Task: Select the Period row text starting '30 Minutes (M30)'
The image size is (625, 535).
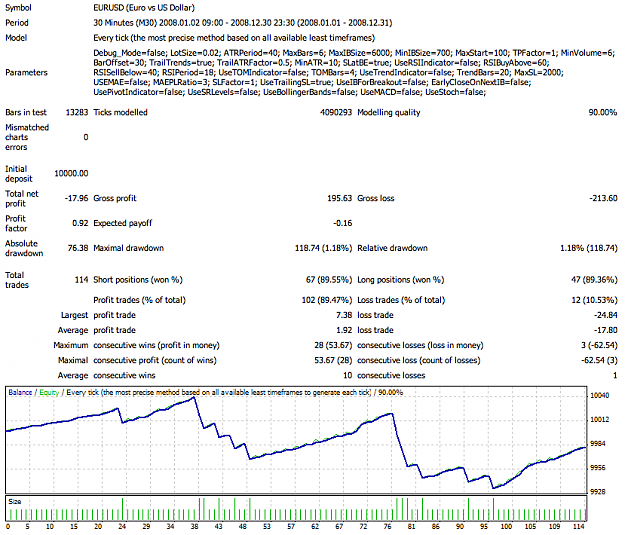Action: (243, 23)
